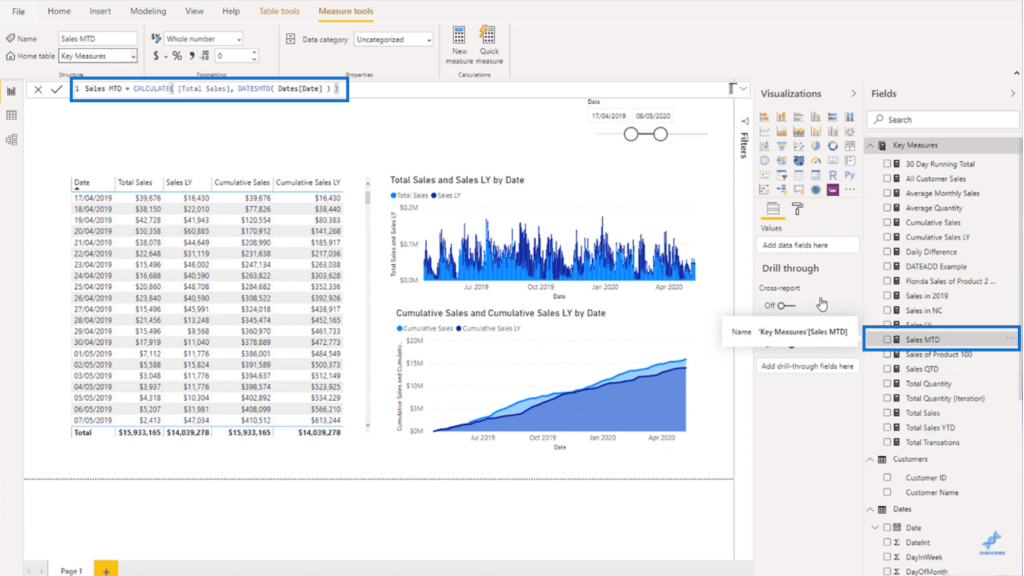The width and height of the screenshot is (1024, 576).
Task: Select the Page 1 tab
Action: click(x=71, y=570)
